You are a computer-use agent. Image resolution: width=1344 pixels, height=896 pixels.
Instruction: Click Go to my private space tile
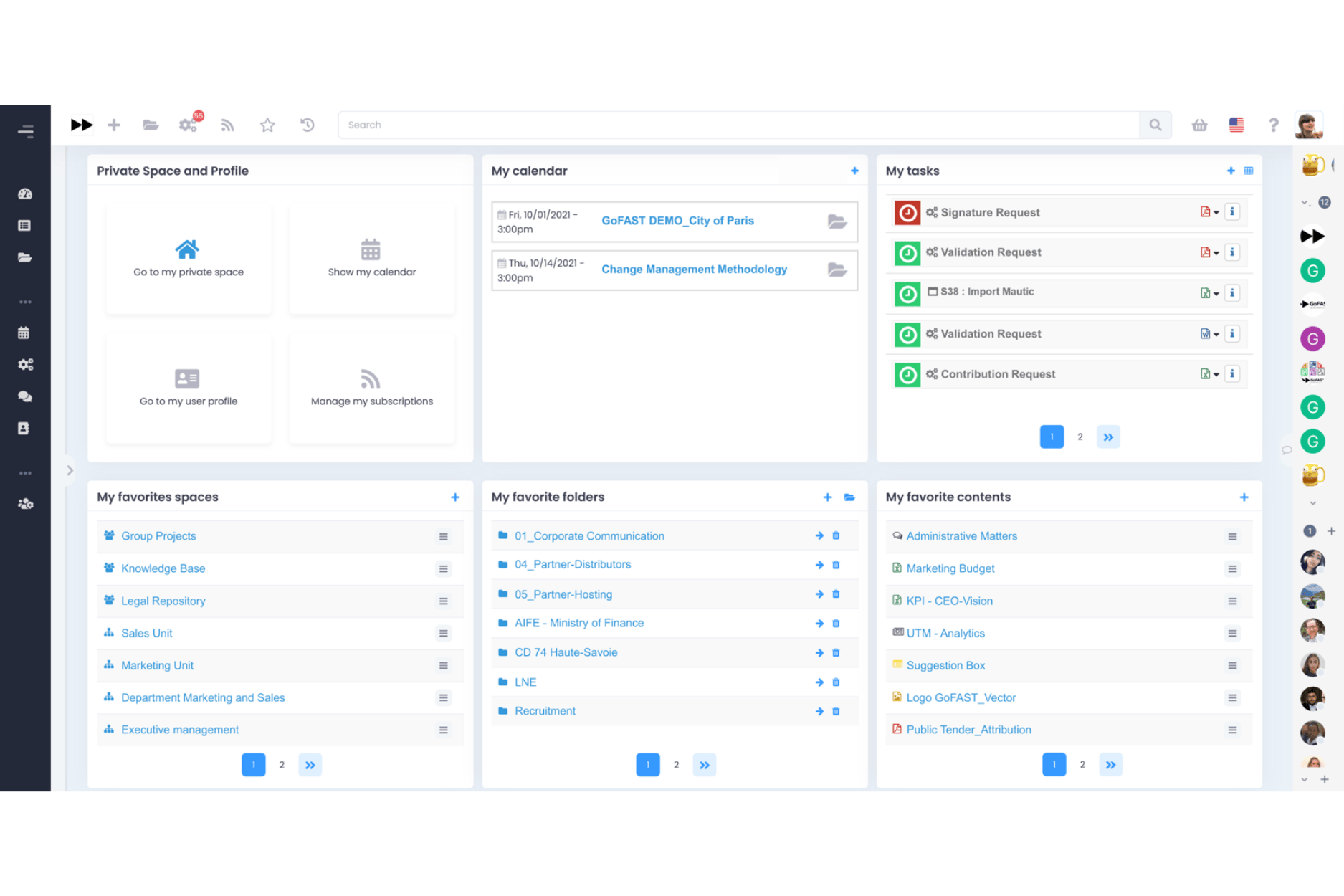click(189, 258)
